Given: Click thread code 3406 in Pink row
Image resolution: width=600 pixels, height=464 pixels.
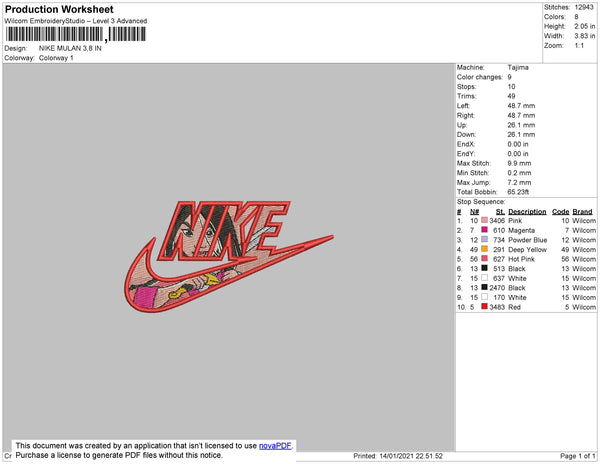Looking at the screenshot, I should [x=497, y=220].
